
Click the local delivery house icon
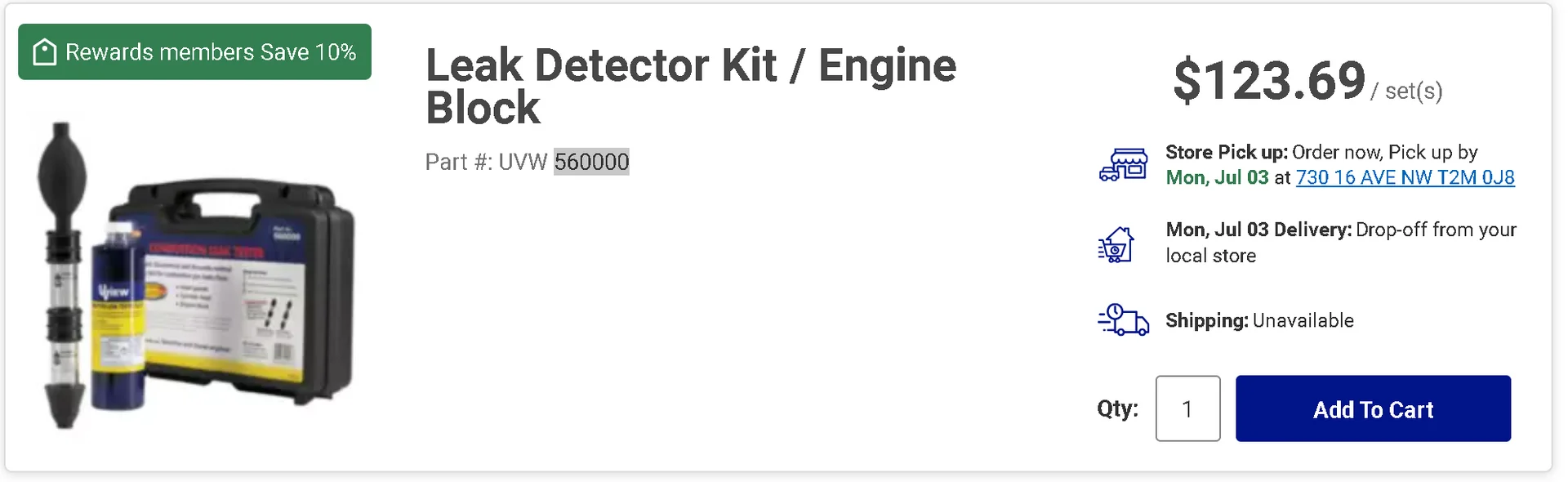[1116, 243]
